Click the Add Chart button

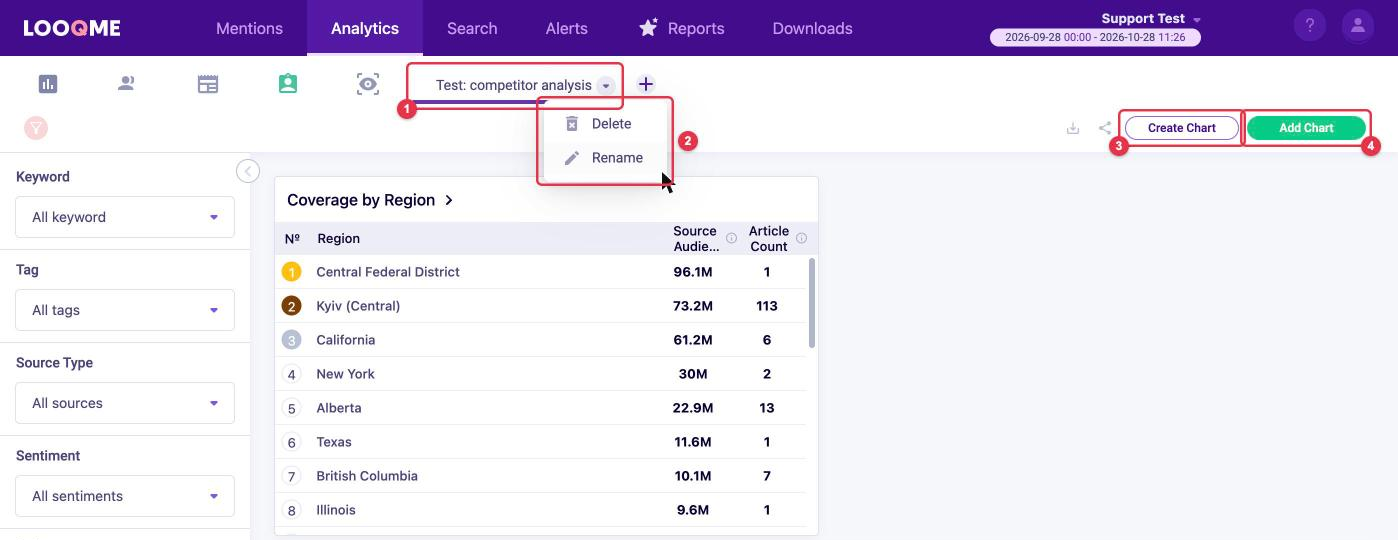pyautogui.click(x=1306, y=128)
